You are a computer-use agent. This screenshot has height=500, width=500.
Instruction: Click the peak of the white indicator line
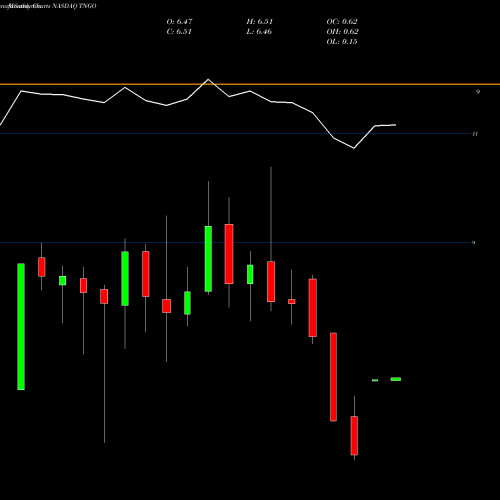208,79
